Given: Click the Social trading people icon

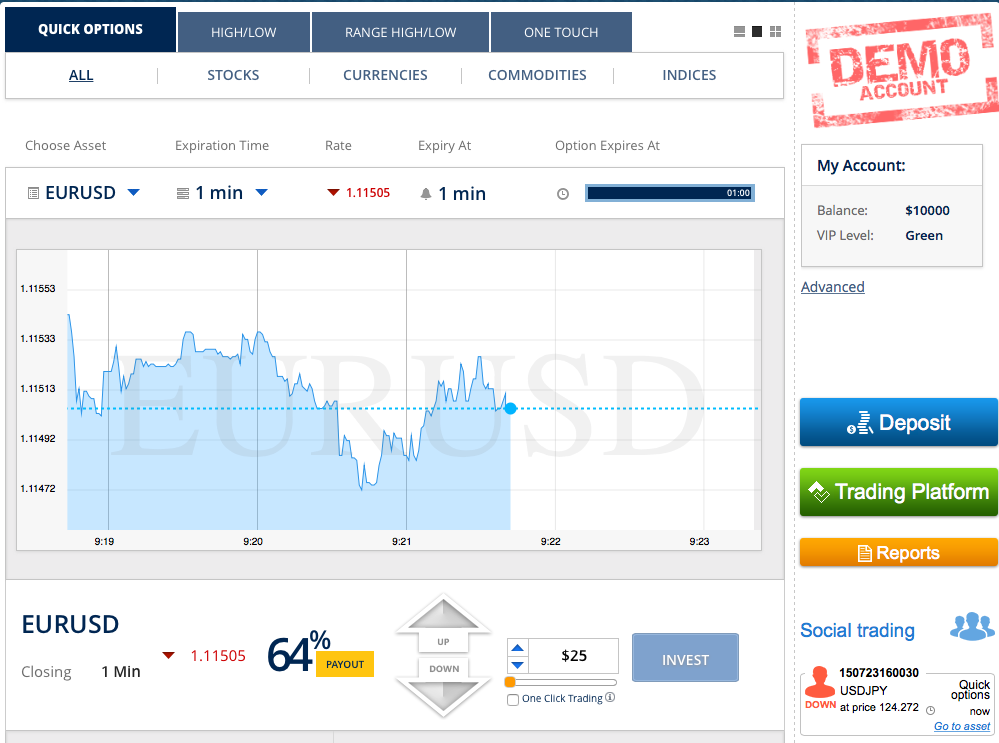Looking at the screenshot, I should (x=972, y=626).
